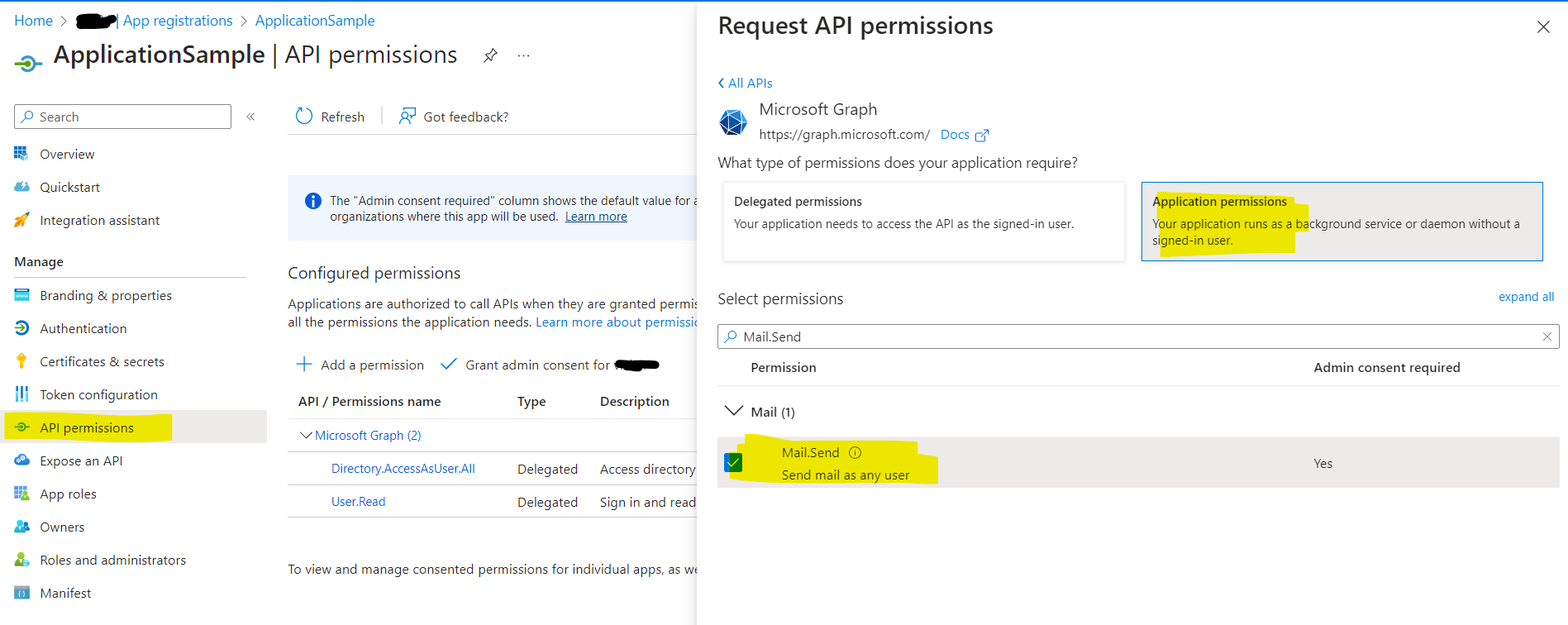Click the Admin consent required header
Image resolution: width=1568 pixels, height=625 pixels.
coord(1387,368)
